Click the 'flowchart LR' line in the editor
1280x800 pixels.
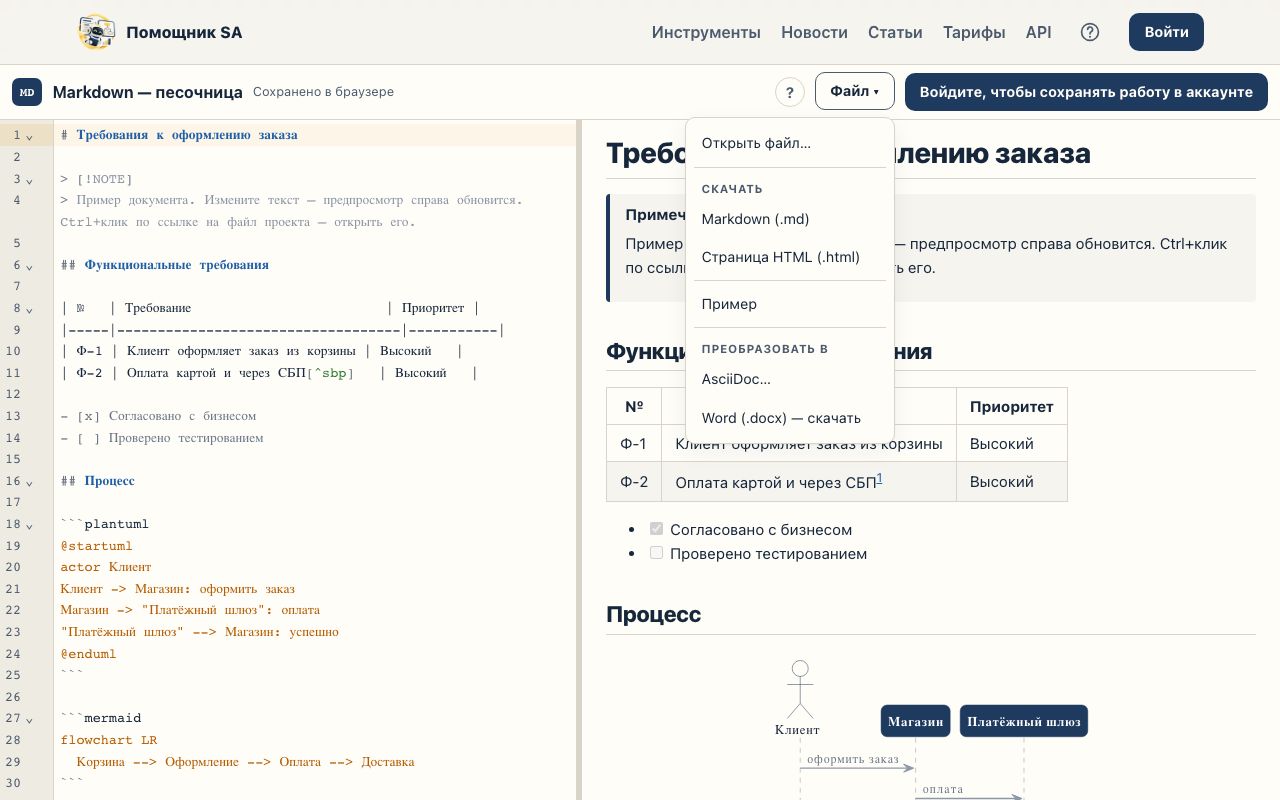316,740
